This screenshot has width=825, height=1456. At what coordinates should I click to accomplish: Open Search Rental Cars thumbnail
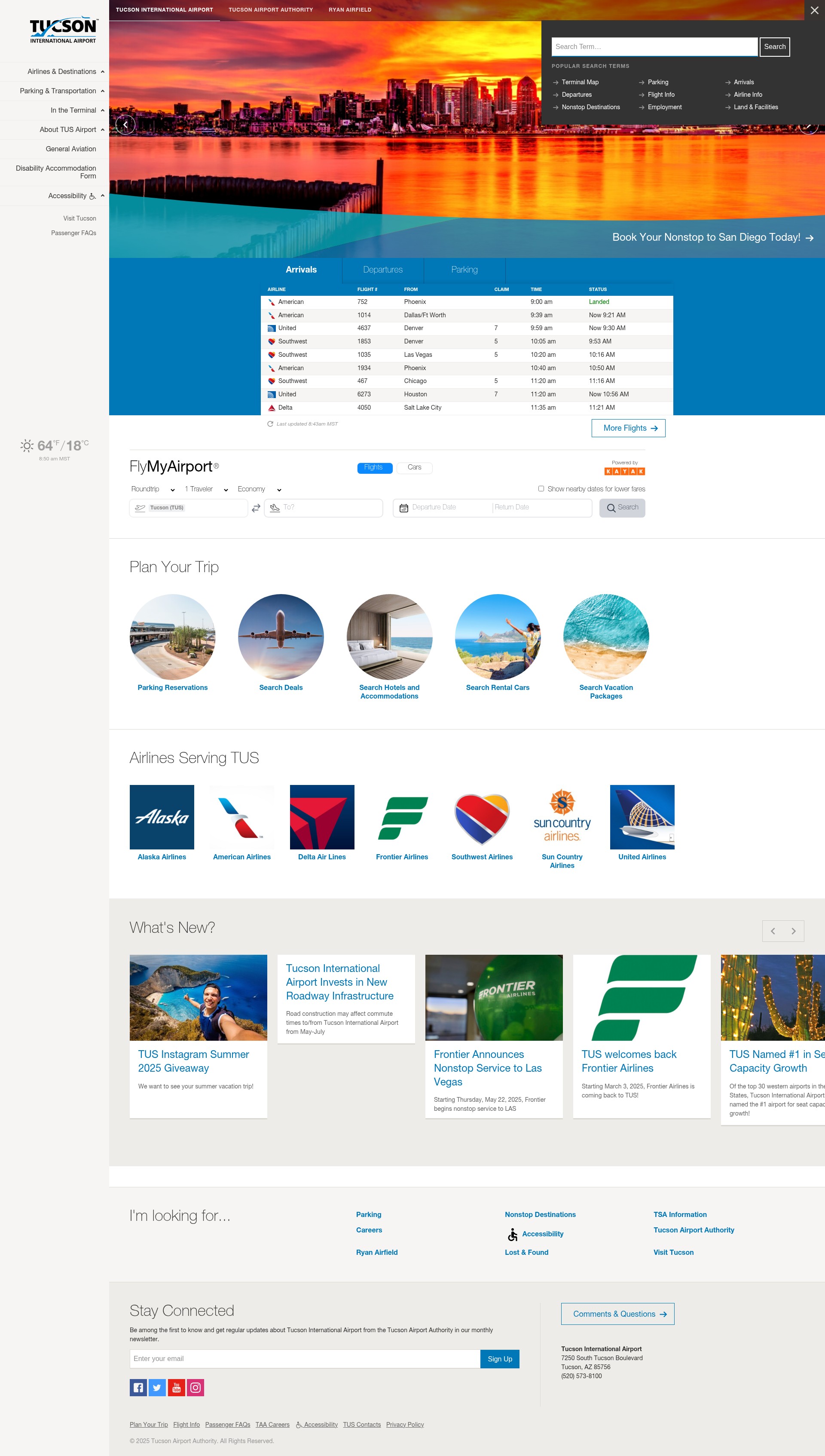(x=498, y=637)
